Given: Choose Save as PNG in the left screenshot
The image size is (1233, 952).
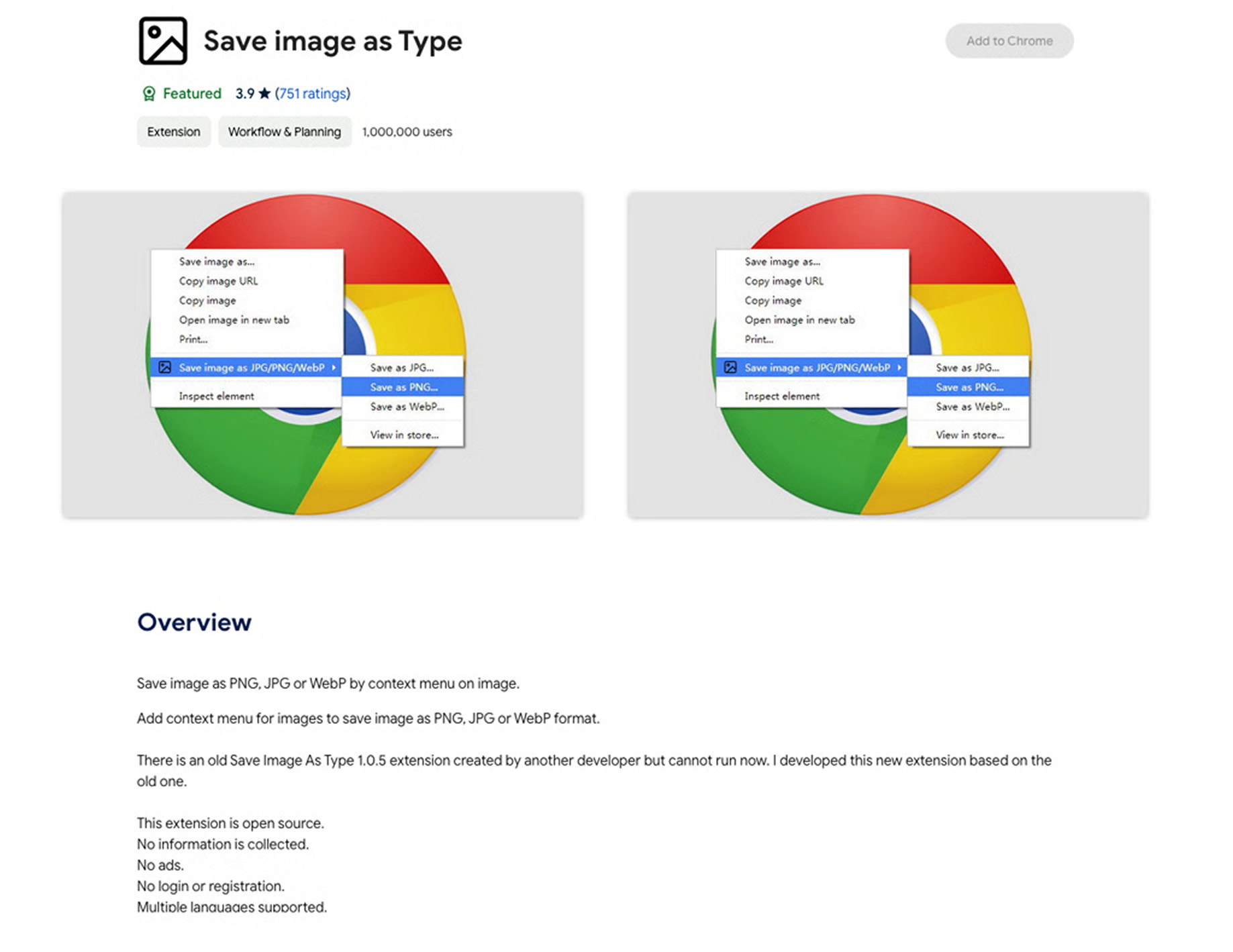Looking at the screenshot, I should click(x=403, y=387).
